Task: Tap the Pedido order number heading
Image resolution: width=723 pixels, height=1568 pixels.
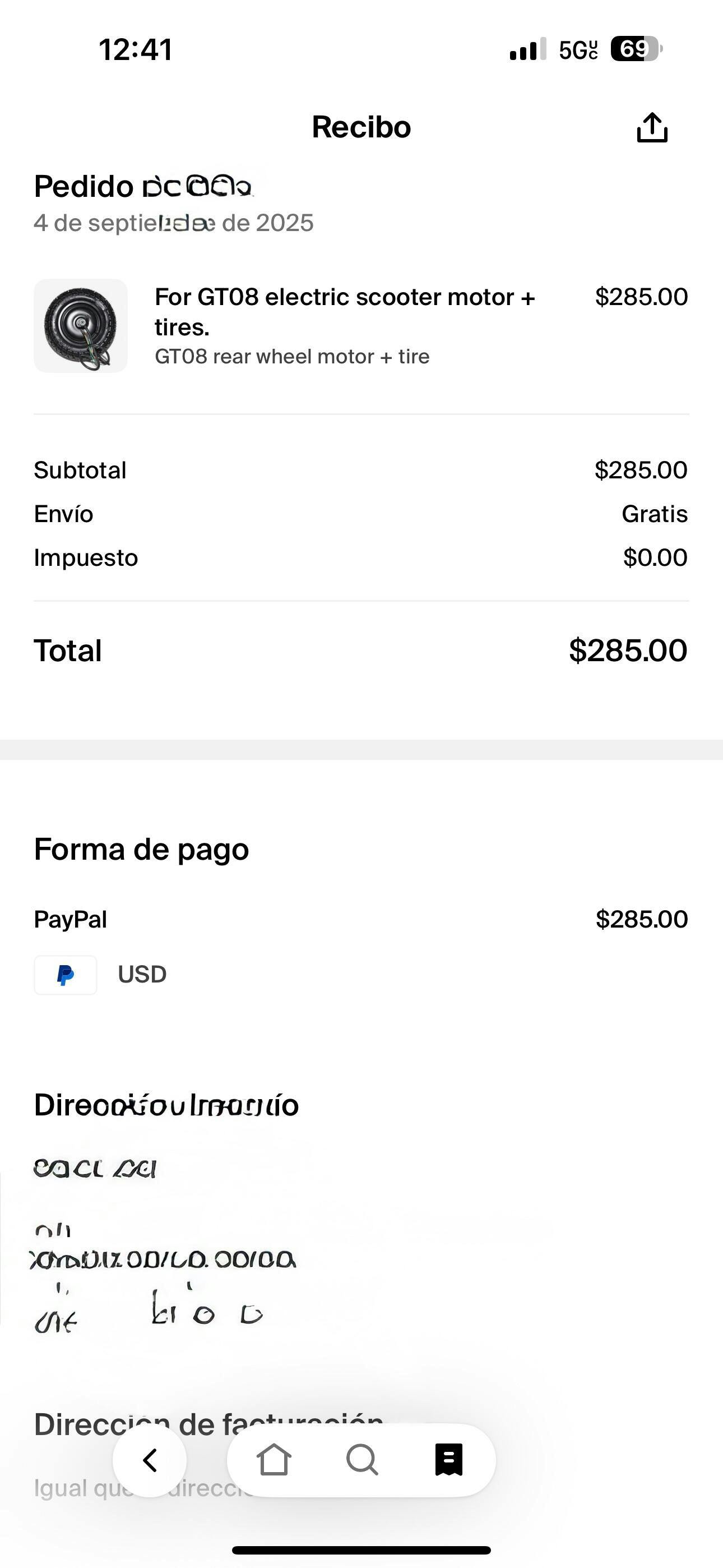Action: tap(143, 186)
